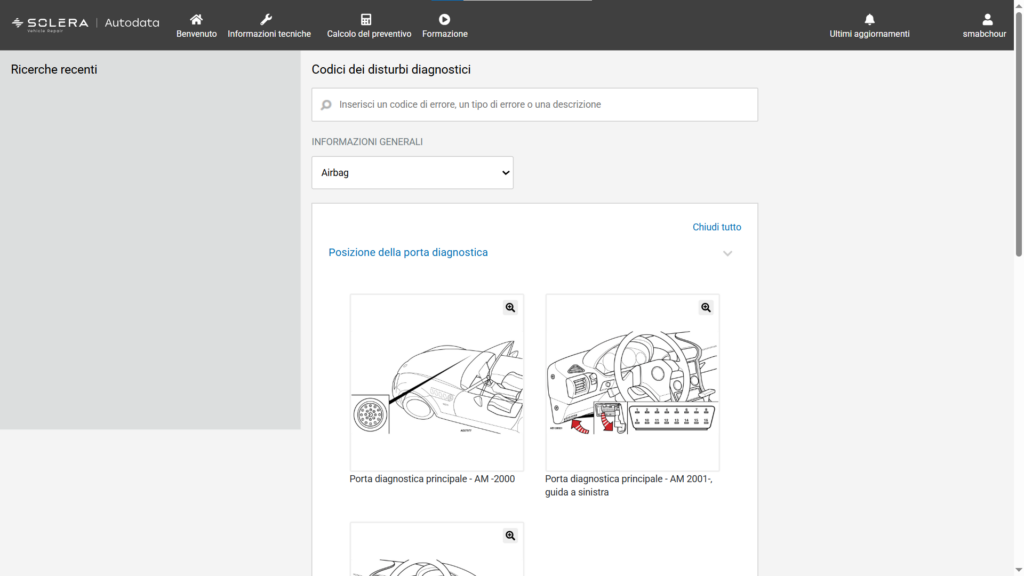Open the Airbag system dropdown
Screen dimensions: 1024x576
(x=412, y=172)
